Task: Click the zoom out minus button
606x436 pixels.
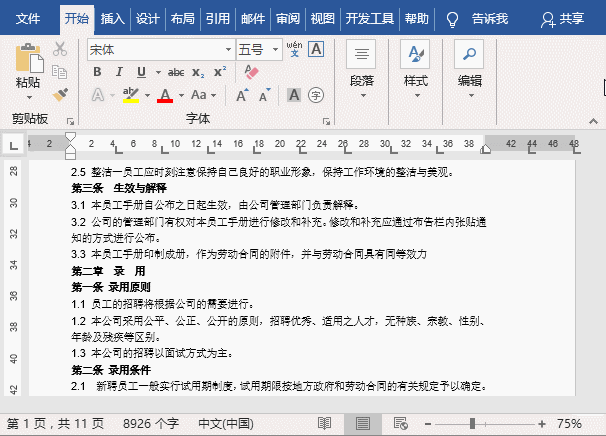Action: coord(427,424)
